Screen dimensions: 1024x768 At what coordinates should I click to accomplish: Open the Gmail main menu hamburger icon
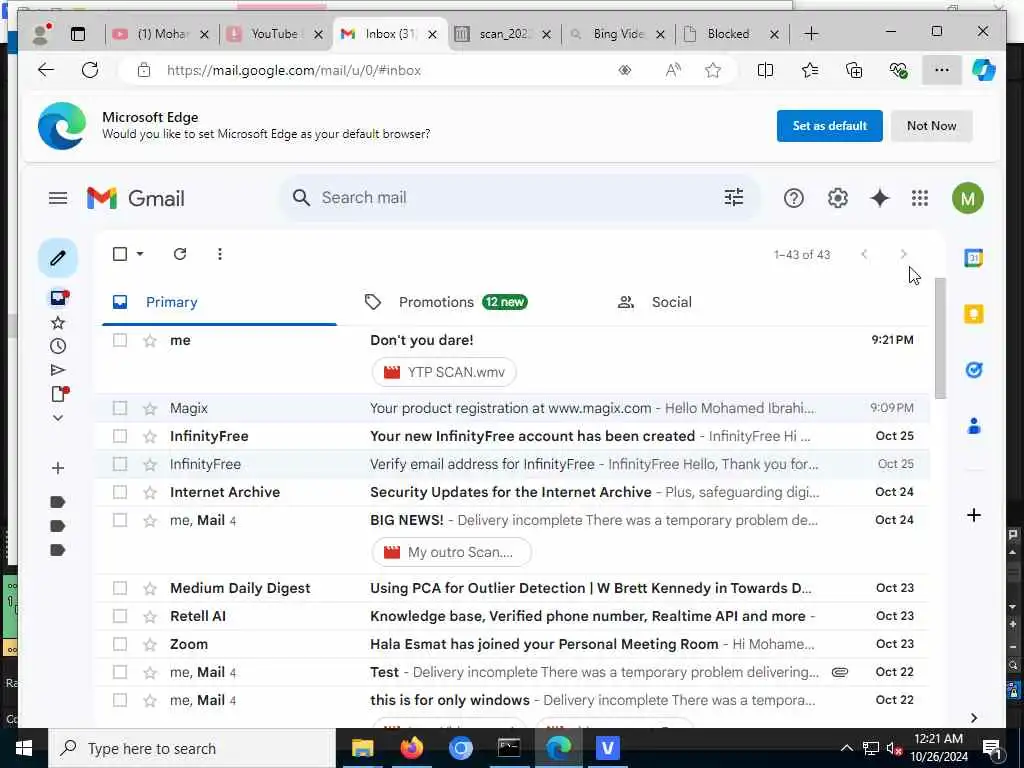click(57, 198)
